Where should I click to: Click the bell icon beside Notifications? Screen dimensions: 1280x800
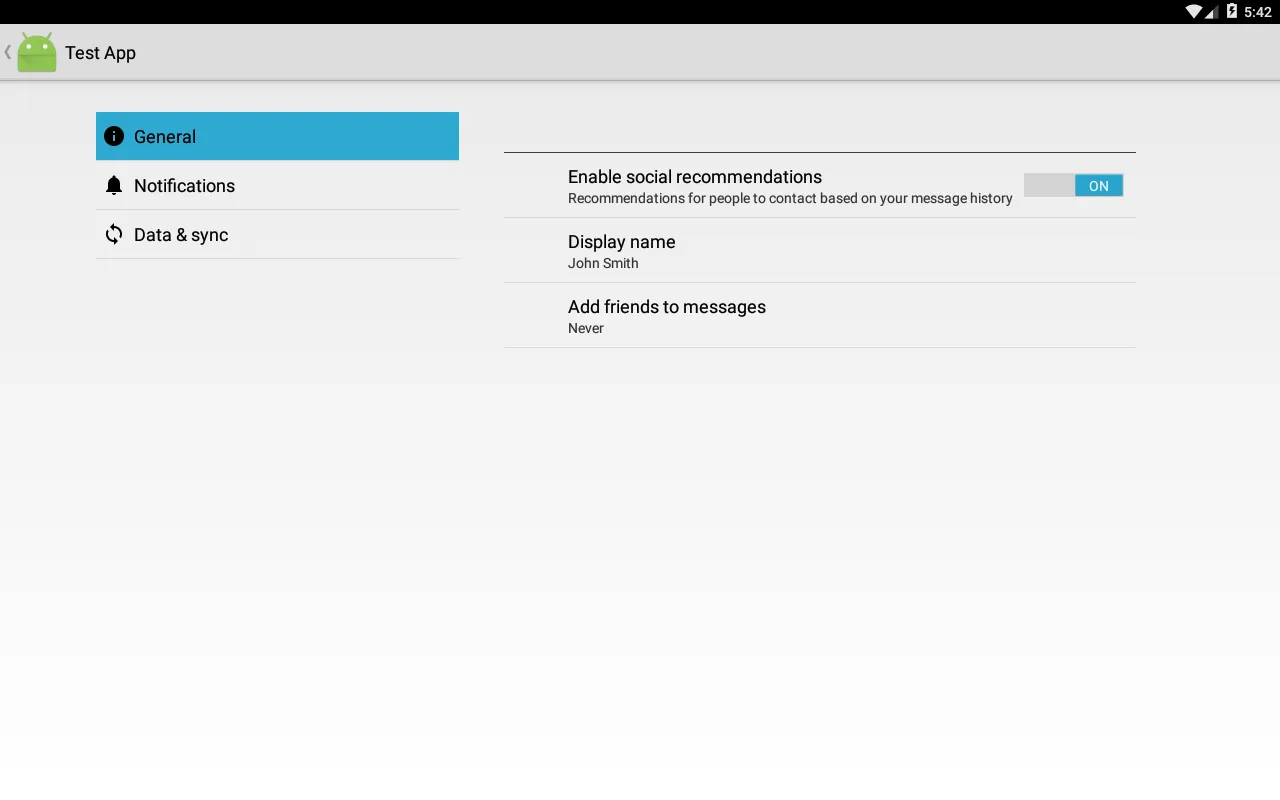click(114, 185)
